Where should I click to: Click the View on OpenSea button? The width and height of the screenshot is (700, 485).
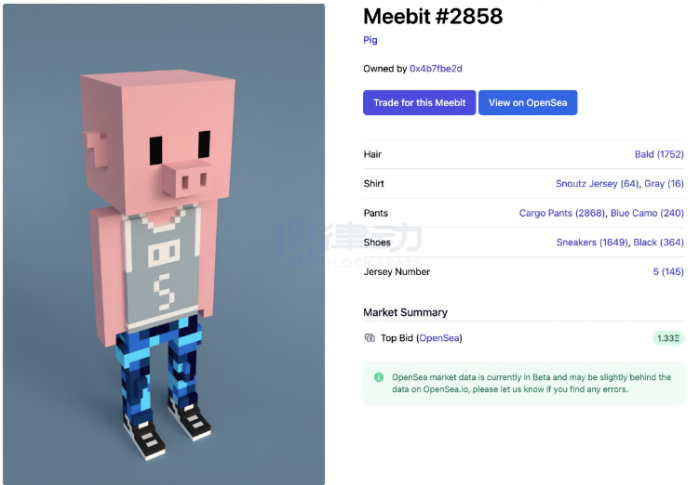(x=528, y=103)
